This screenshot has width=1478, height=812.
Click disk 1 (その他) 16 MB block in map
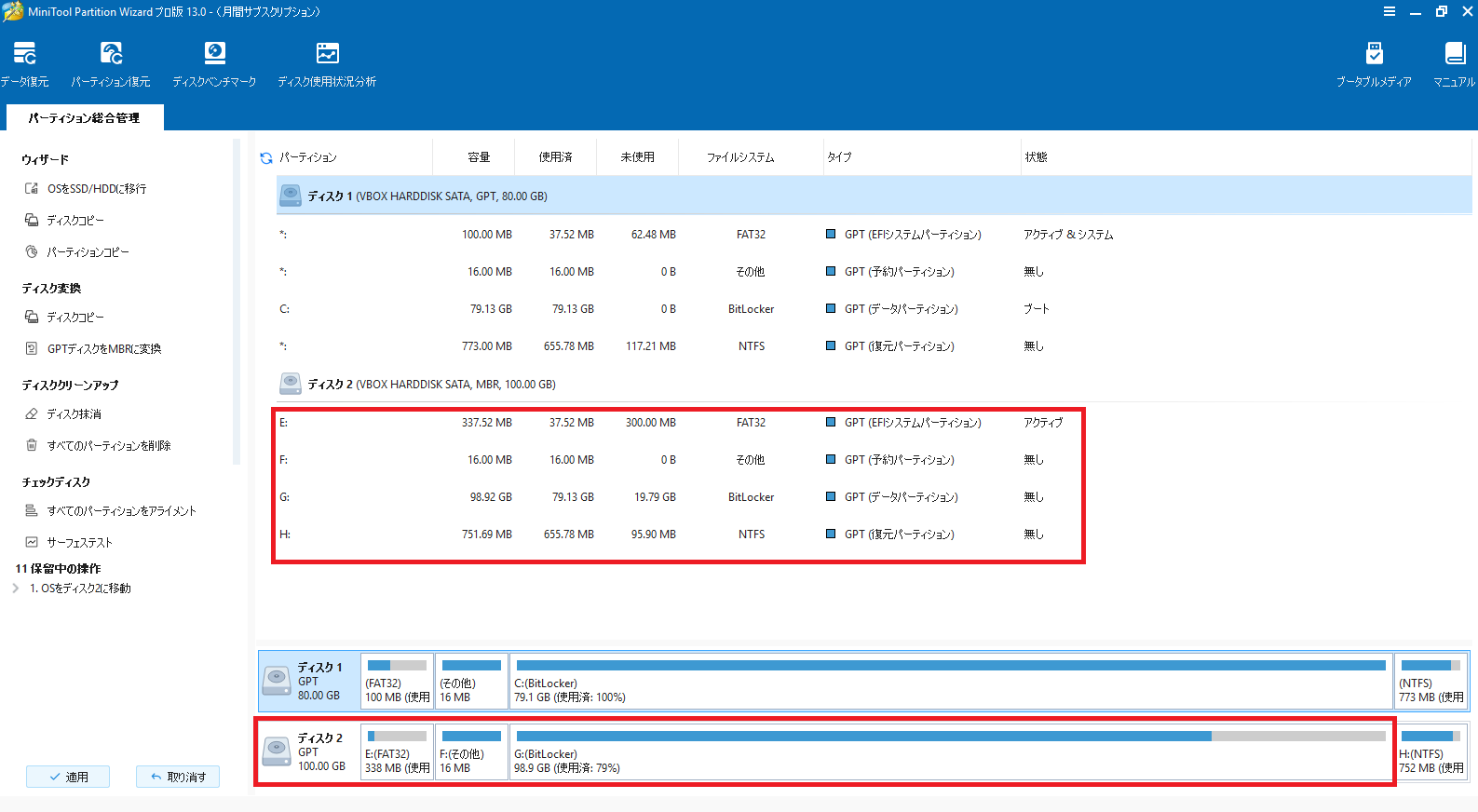pos(472,681)
